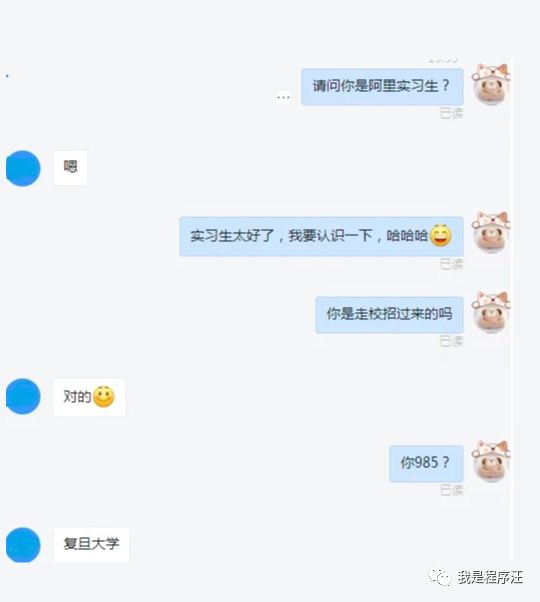Click the laughing emoji in '哈哈哈' message

pyautogui.click(x=441, y=235)
